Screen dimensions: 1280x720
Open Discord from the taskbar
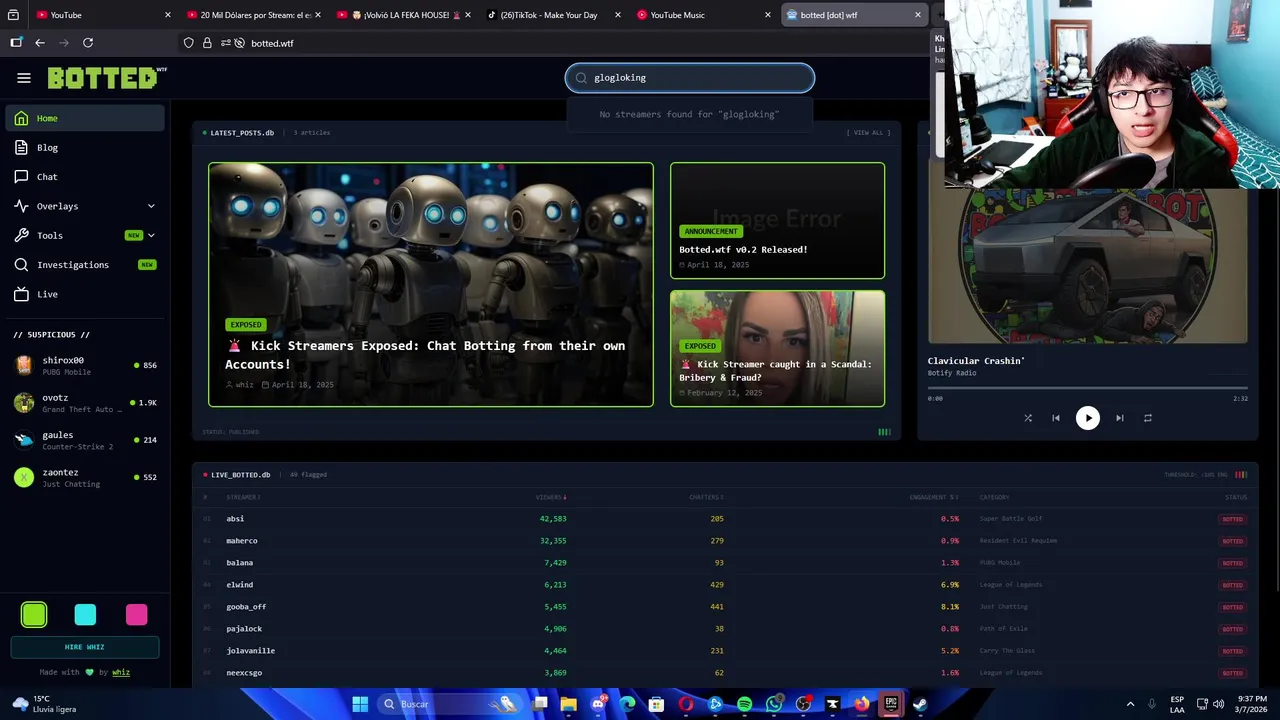[598, 704]
